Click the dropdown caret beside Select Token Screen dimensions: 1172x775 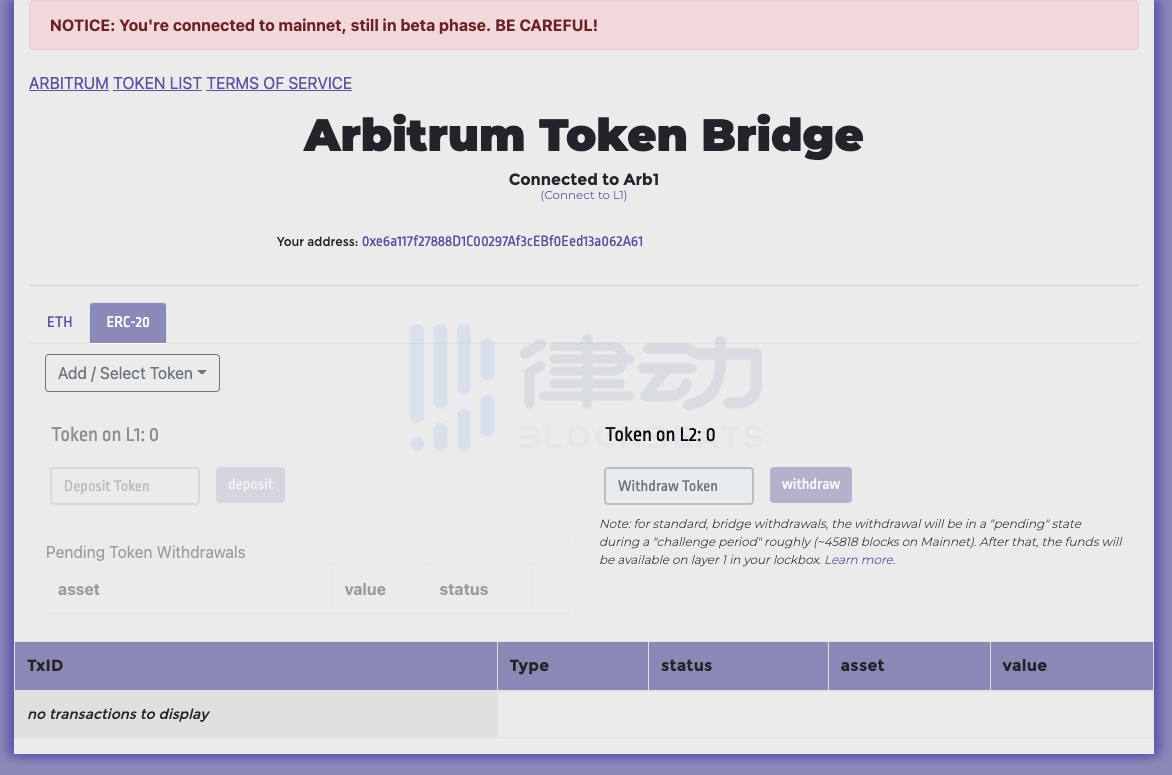point(202,372)
